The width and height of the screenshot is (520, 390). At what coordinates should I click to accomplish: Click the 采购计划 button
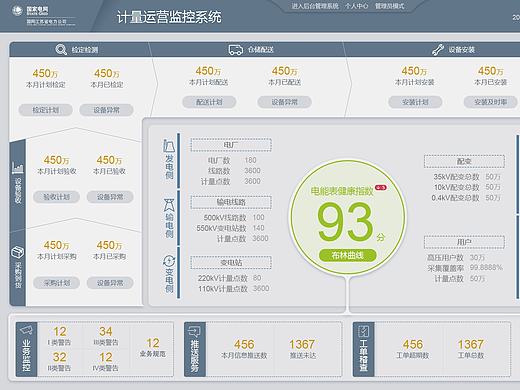56,283
